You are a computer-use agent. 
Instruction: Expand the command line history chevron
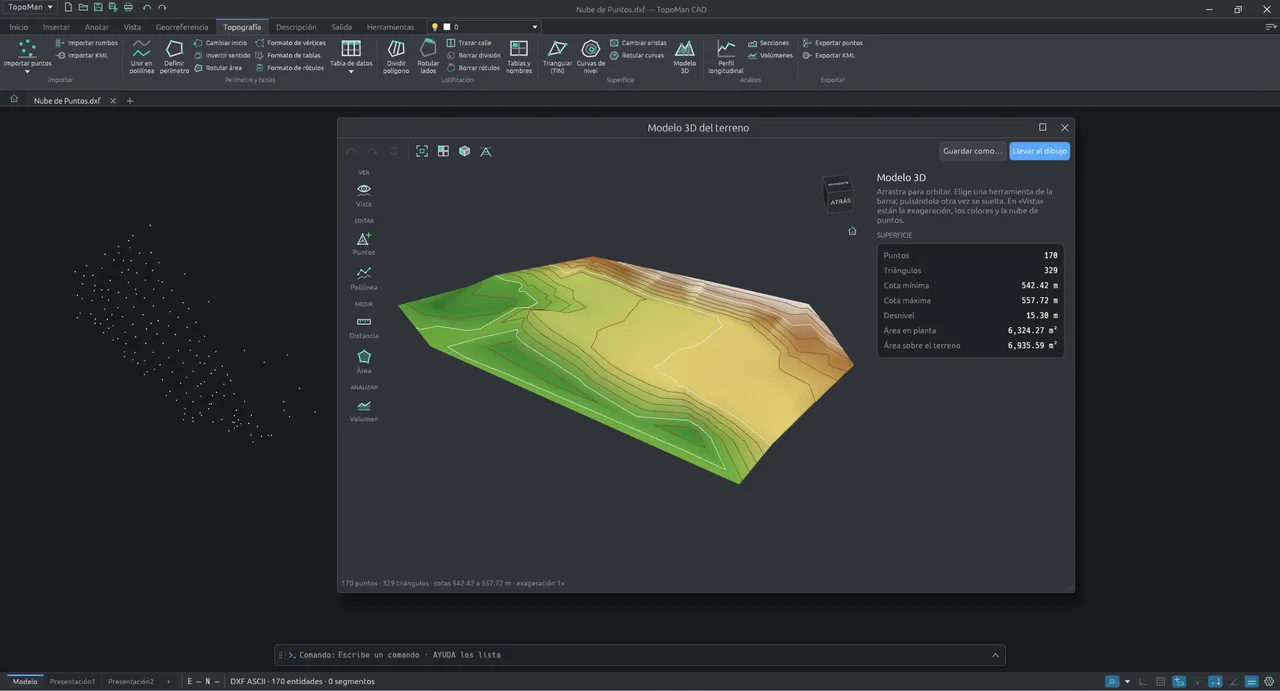(x=995, y=655)
